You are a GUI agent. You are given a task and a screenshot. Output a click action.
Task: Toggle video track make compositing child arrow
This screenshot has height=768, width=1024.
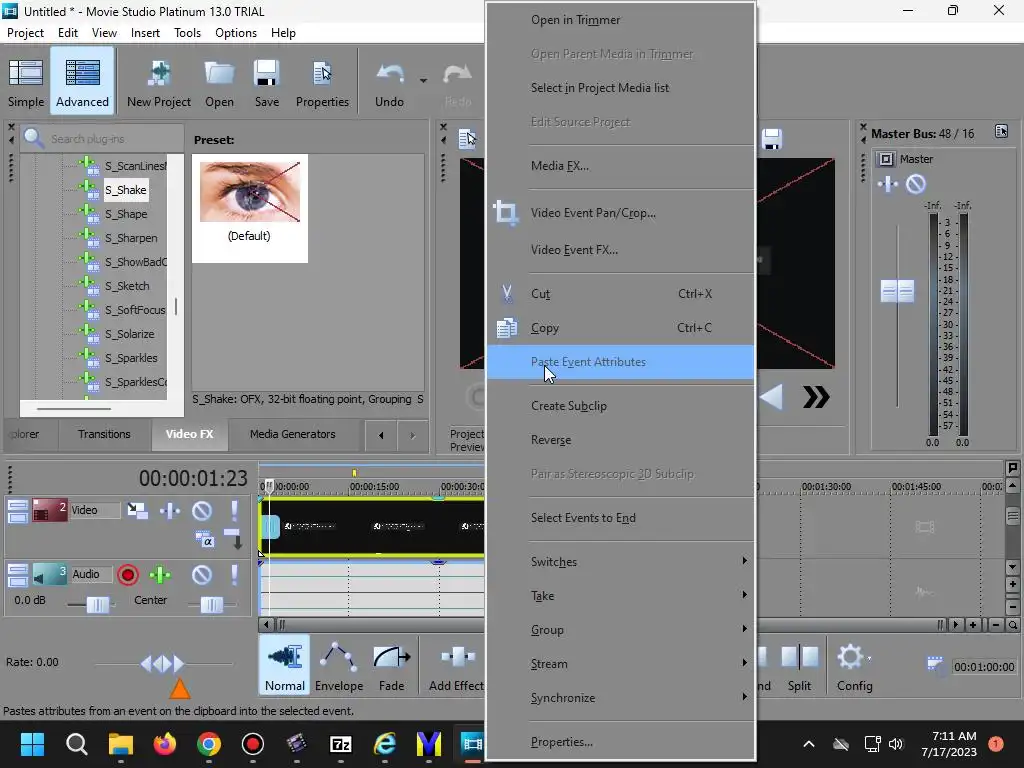pos(233,539)
